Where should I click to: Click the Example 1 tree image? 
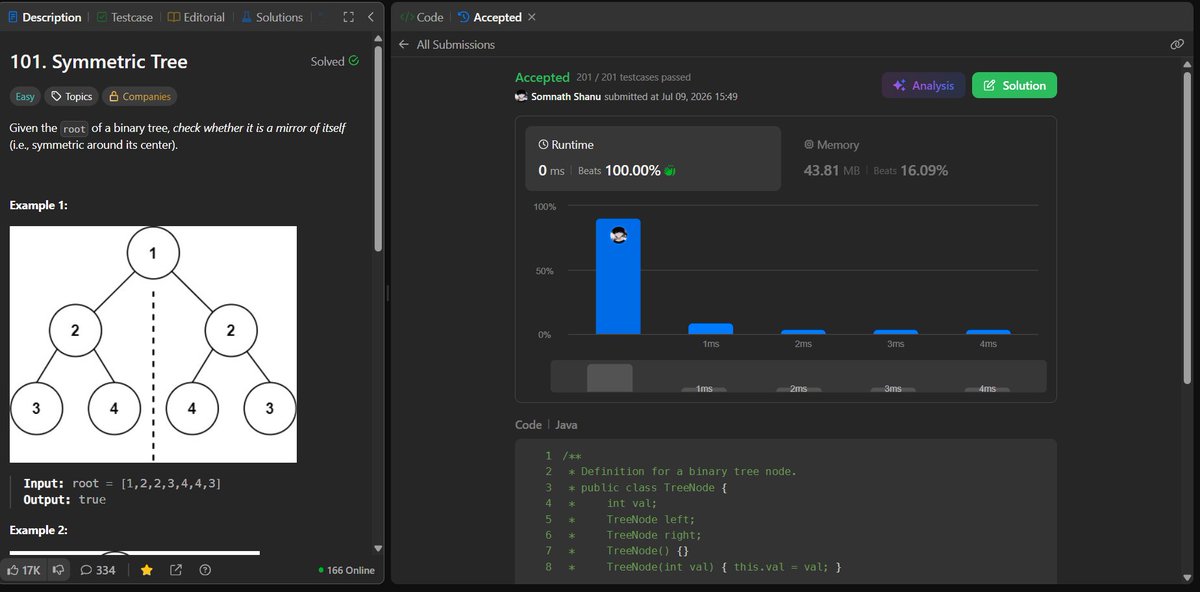click(153, 344)
